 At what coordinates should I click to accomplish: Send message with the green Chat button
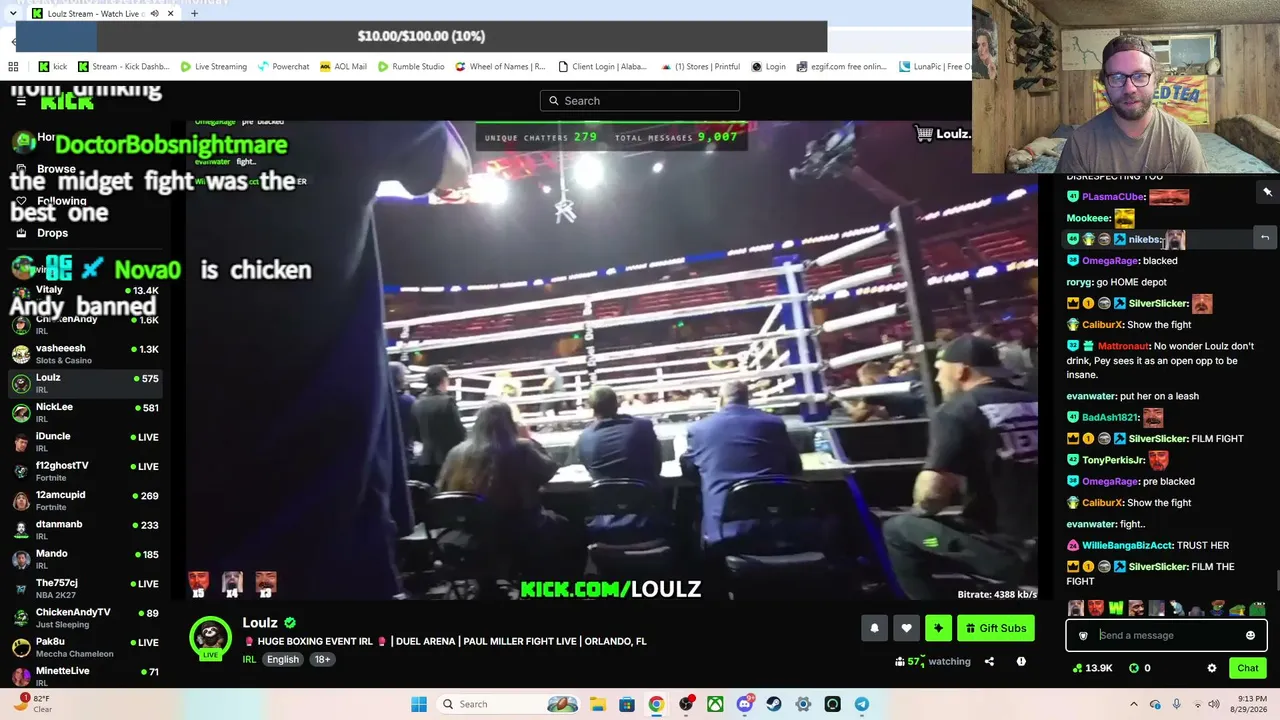click(1248, 668)
